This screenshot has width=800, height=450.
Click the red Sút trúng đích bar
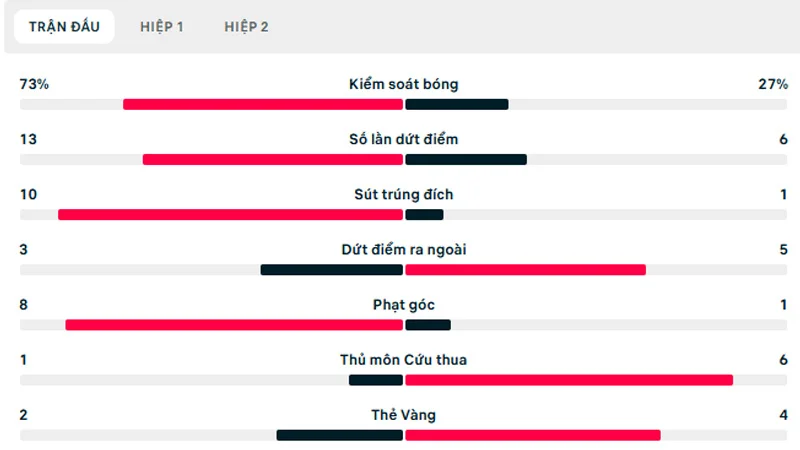[x=230, y=214]
